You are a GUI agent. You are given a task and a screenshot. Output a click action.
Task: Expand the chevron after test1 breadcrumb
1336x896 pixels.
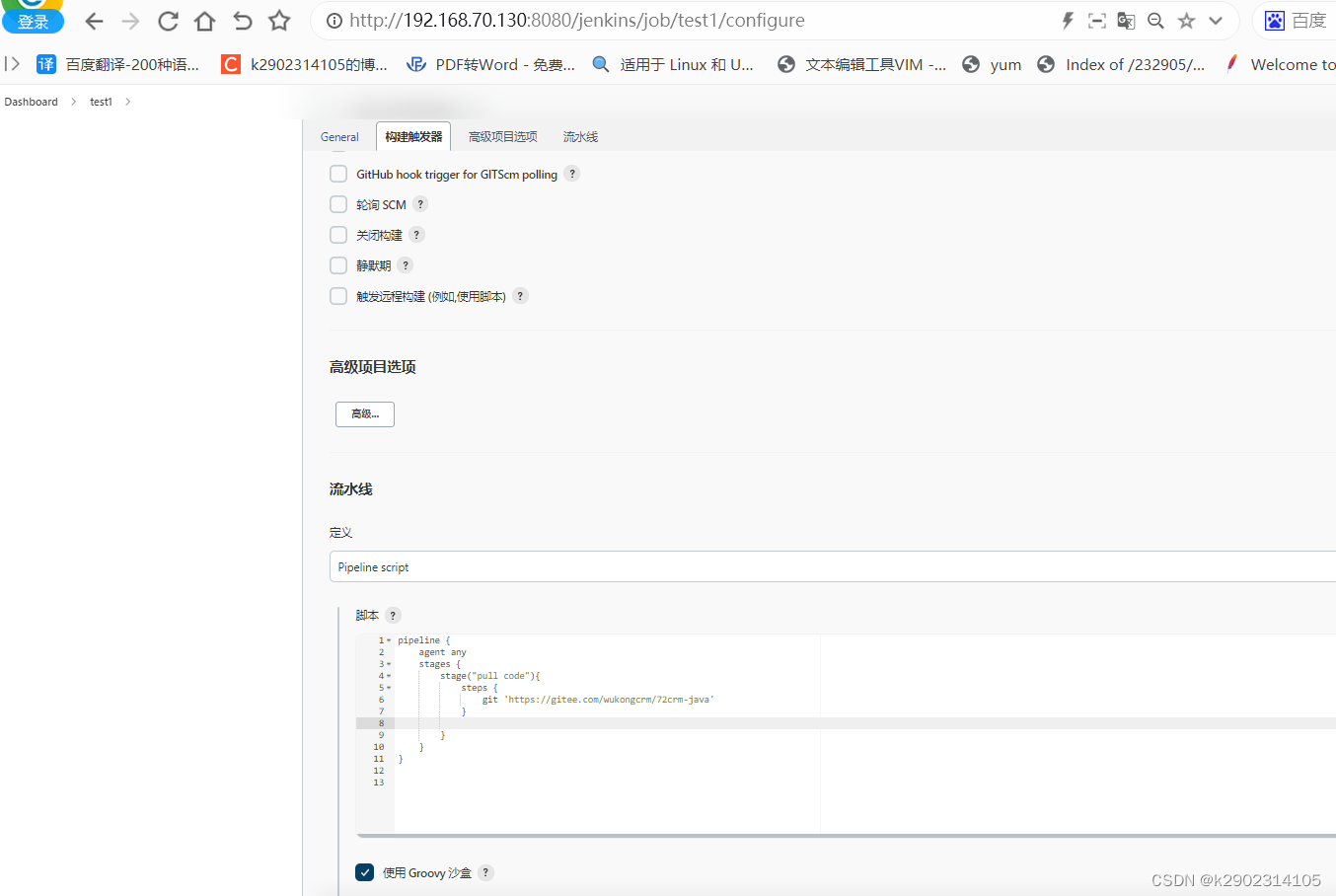[127, 102]
